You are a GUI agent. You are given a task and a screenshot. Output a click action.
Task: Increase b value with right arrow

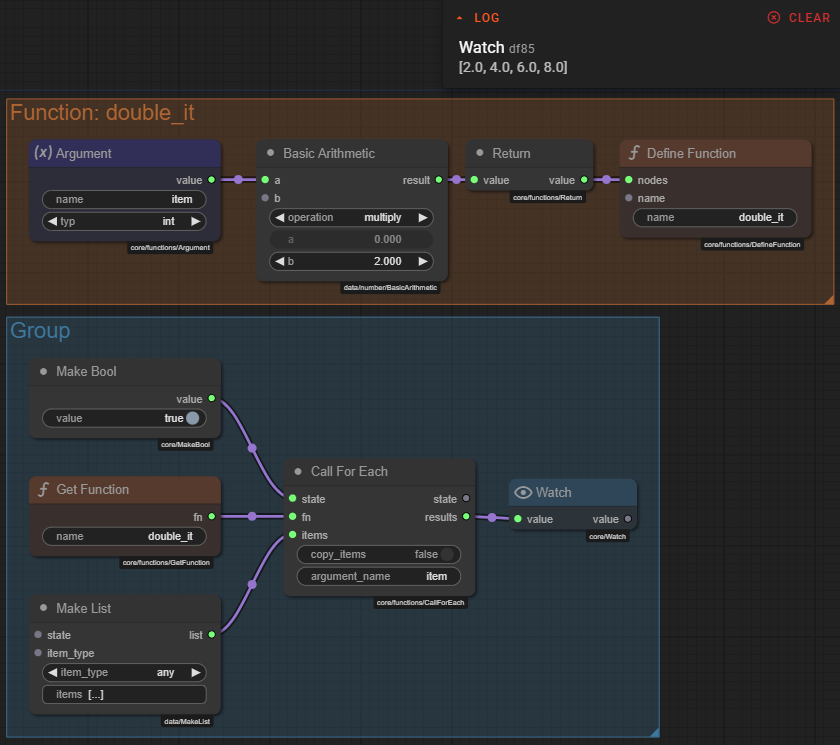click(423, 261)
